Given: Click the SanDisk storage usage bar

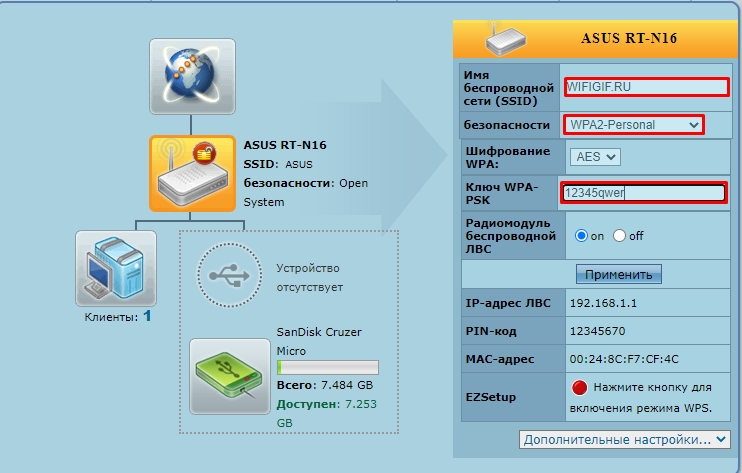Looking at the screenshot, I should click(x=327, y=368).
